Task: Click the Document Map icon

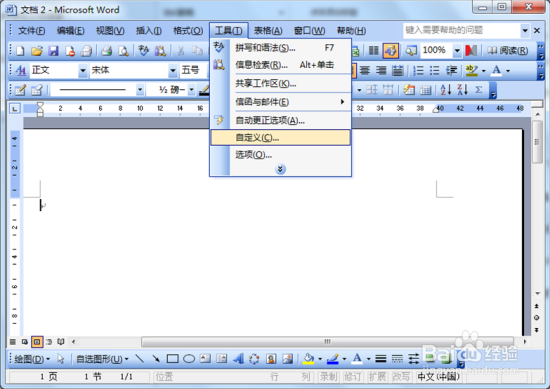Action: (x=410, y=51)
